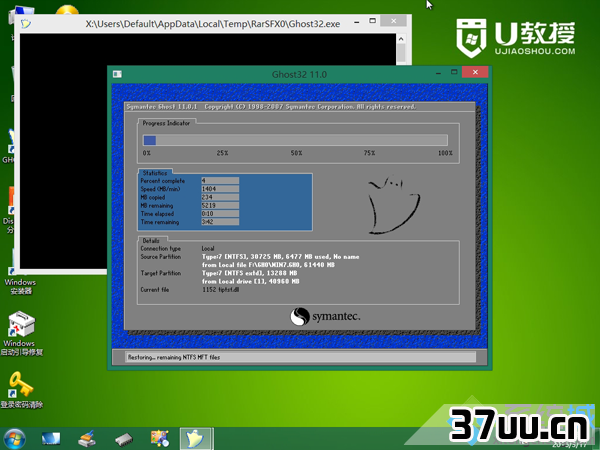Open the picture viewer taskbar icon
Image resolution: width=600 pixels, height=450 pixels.
point(160,439)
